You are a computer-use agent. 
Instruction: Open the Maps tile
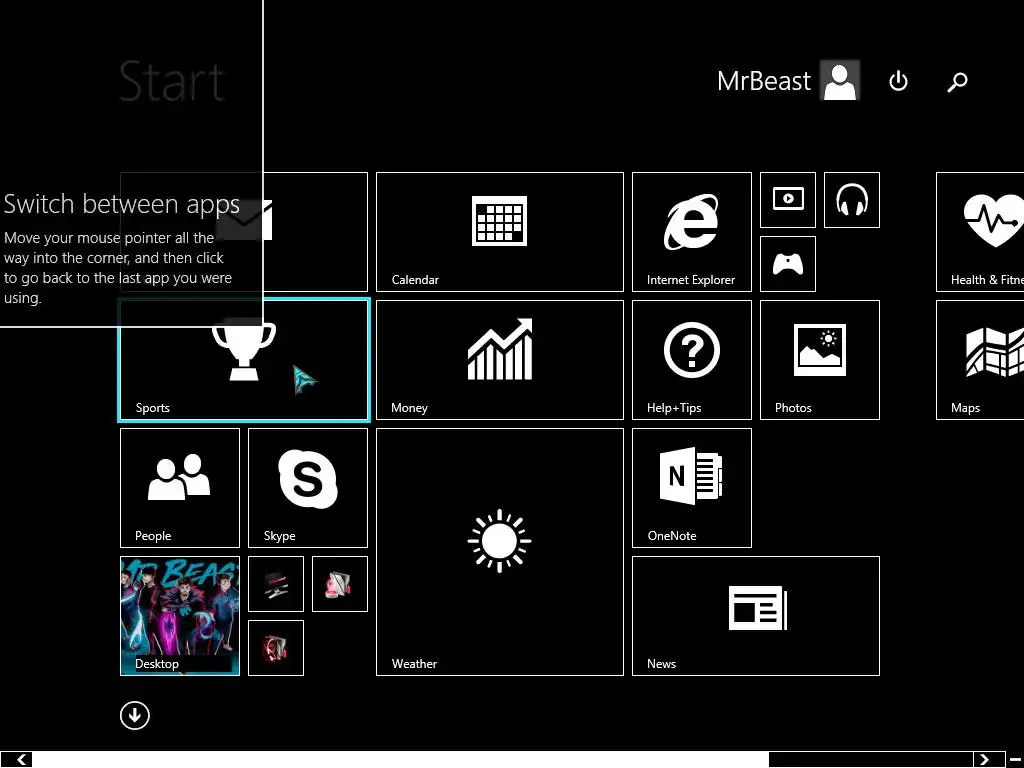[x=980, y=360]
